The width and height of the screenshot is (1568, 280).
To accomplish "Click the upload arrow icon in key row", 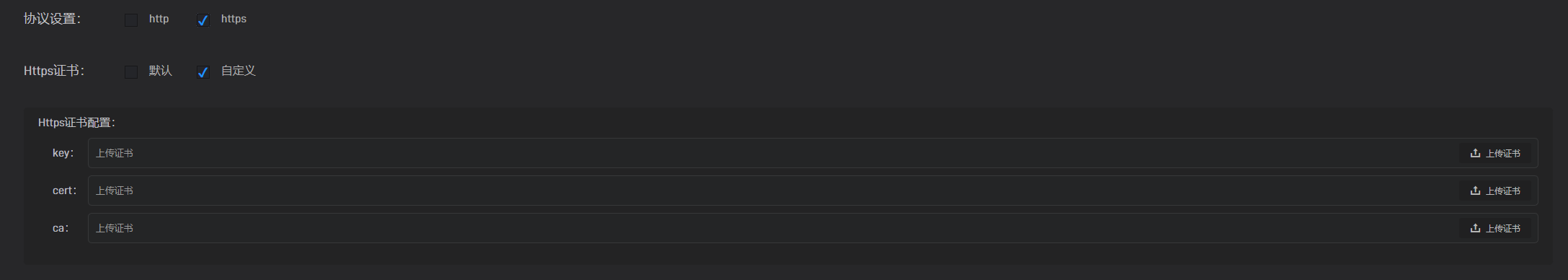I will coord(1475,153).
